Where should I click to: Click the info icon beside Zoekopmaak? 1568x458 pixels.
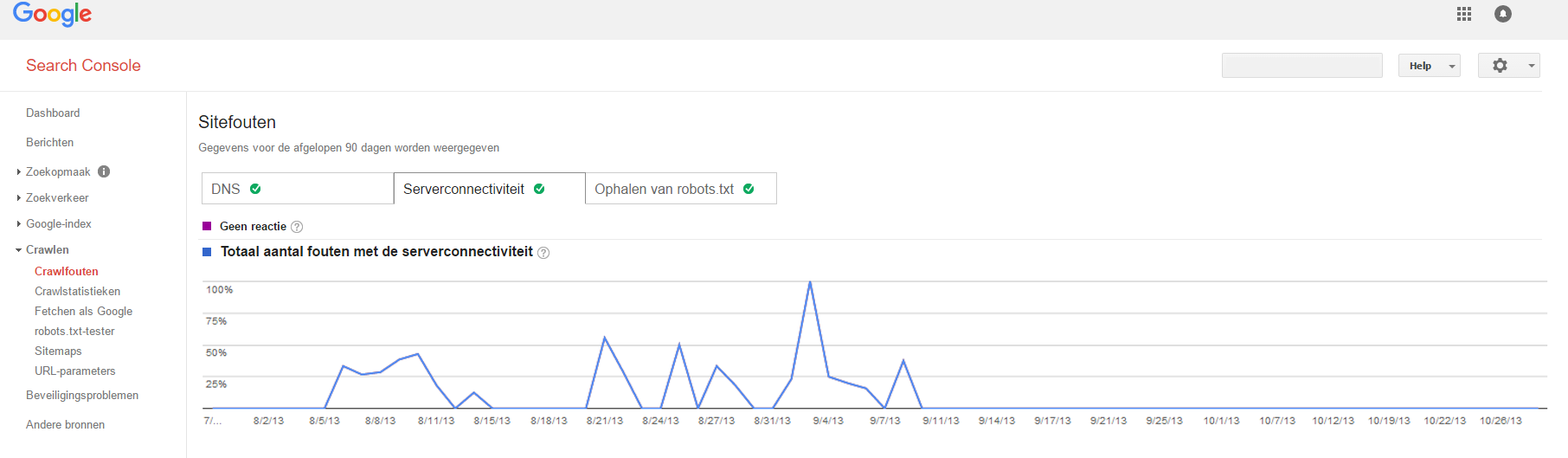click(104, 171)
